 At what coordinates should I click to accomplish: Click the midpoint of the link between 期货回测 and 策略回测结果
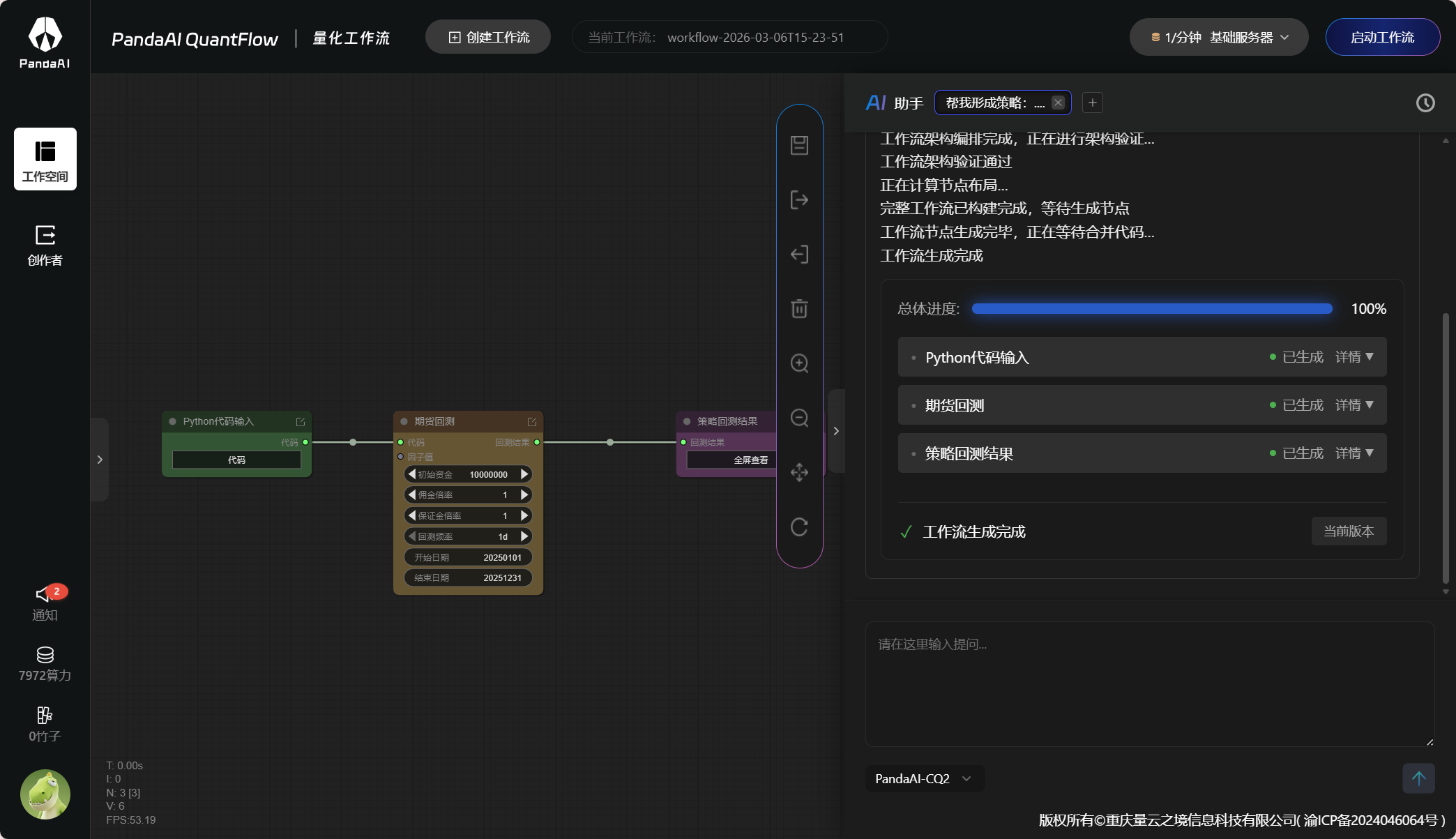[x=610, y=442]
